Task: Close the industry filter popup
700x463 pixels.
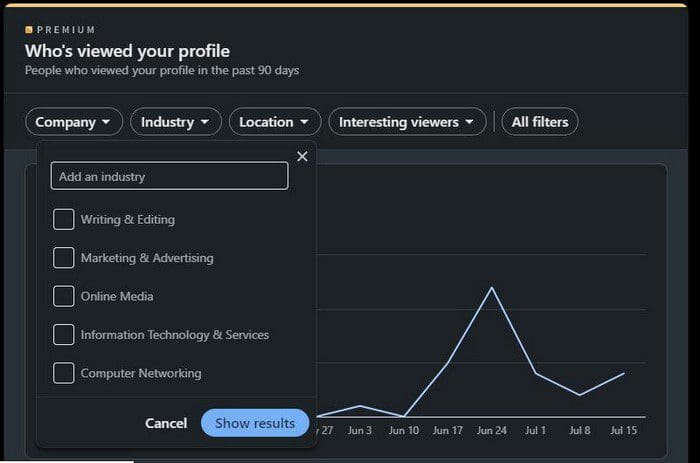Action: 302,156
